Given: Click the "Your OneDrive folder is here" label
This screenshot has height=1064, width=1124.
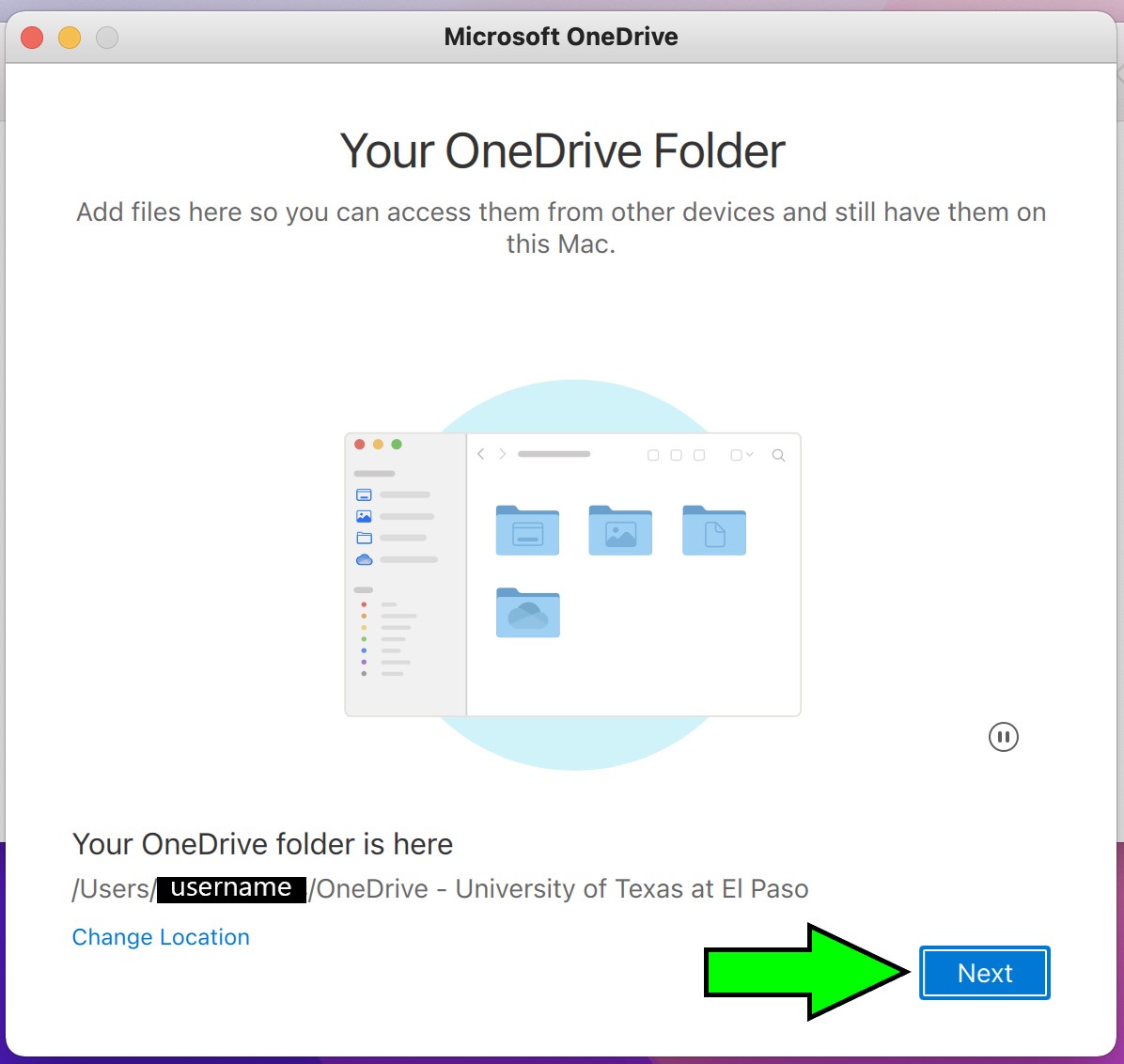Looking at the screenshot, I should (x=262, y=844).
